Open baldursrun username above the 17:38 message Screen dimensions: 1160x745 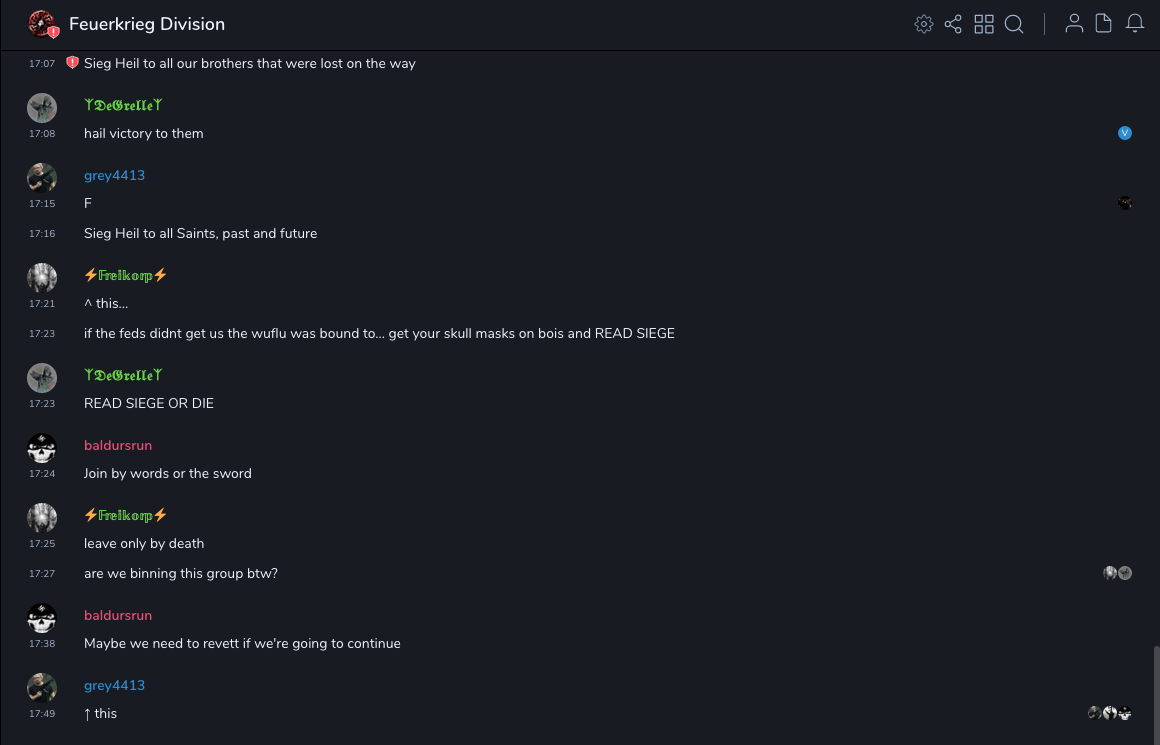(118, 615)
